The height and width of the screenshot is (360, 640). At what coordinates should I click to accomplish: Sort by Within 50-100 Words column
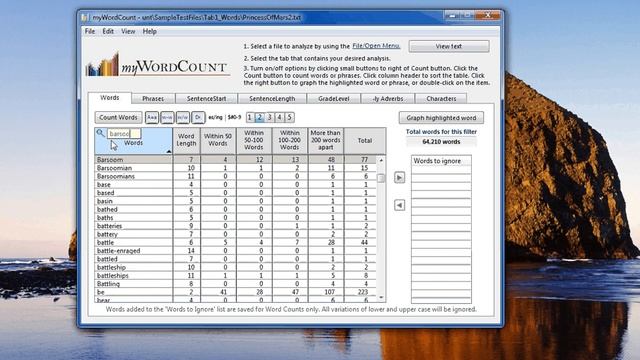(254, 140)
